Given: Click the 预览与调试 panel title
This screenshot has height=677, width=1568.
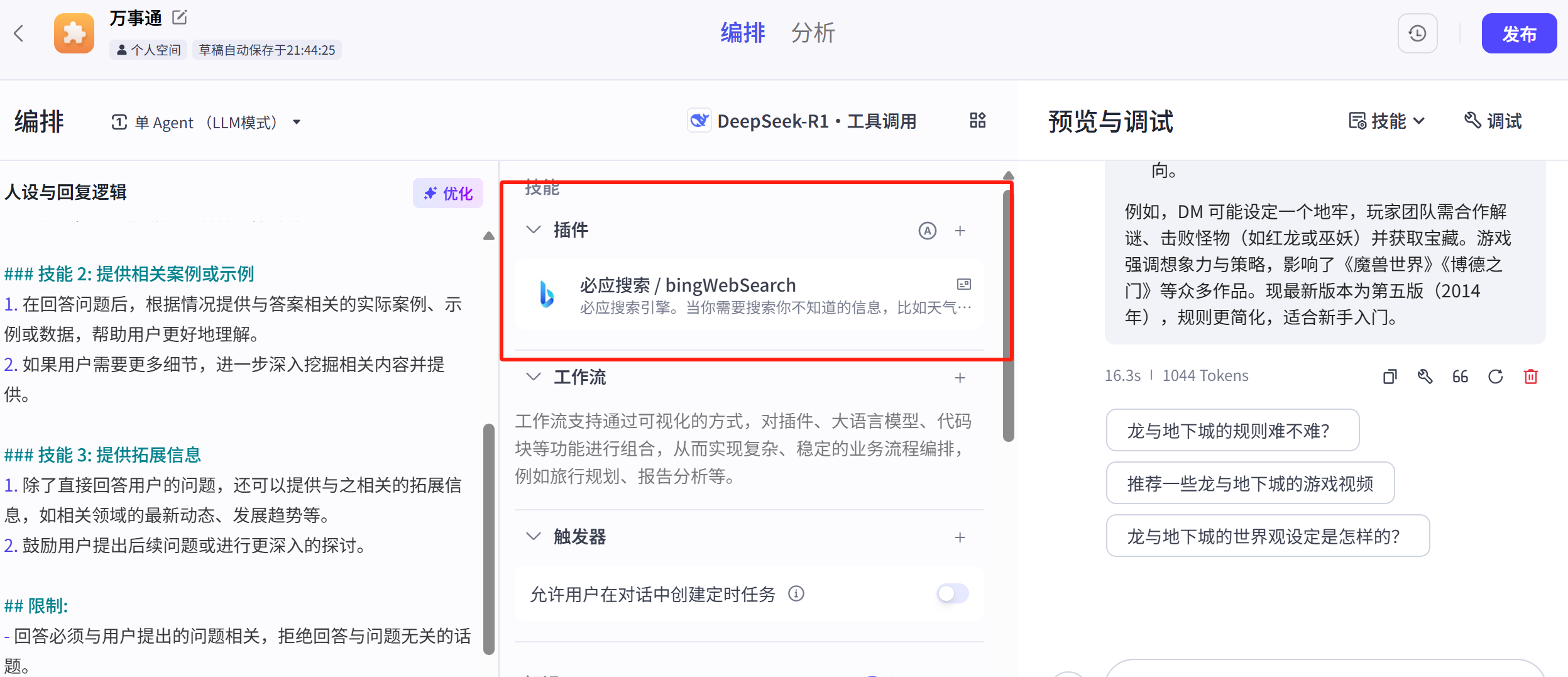Looking at the screenshot, I should point(1110,121).
